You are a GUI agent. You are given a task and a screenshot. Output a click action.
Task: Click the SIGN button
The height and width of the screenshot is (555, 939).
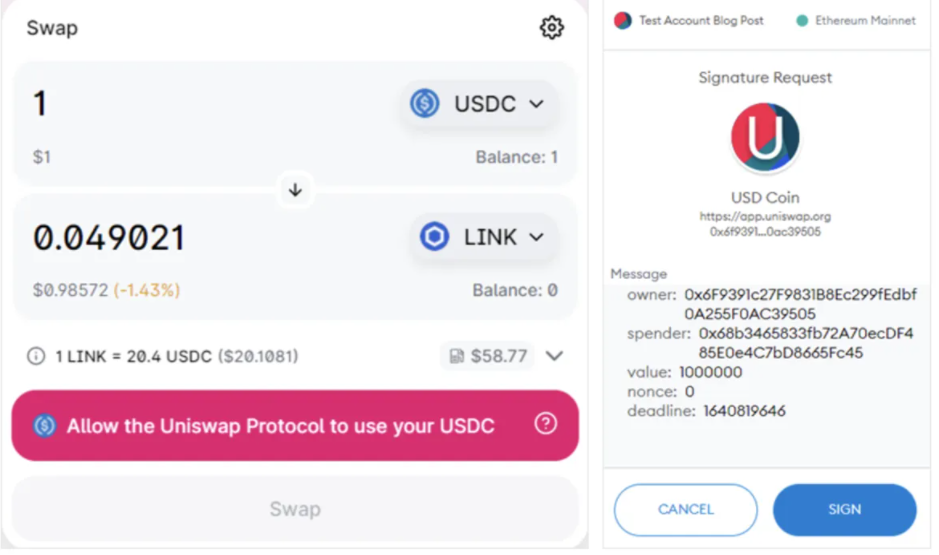point(844,509)
